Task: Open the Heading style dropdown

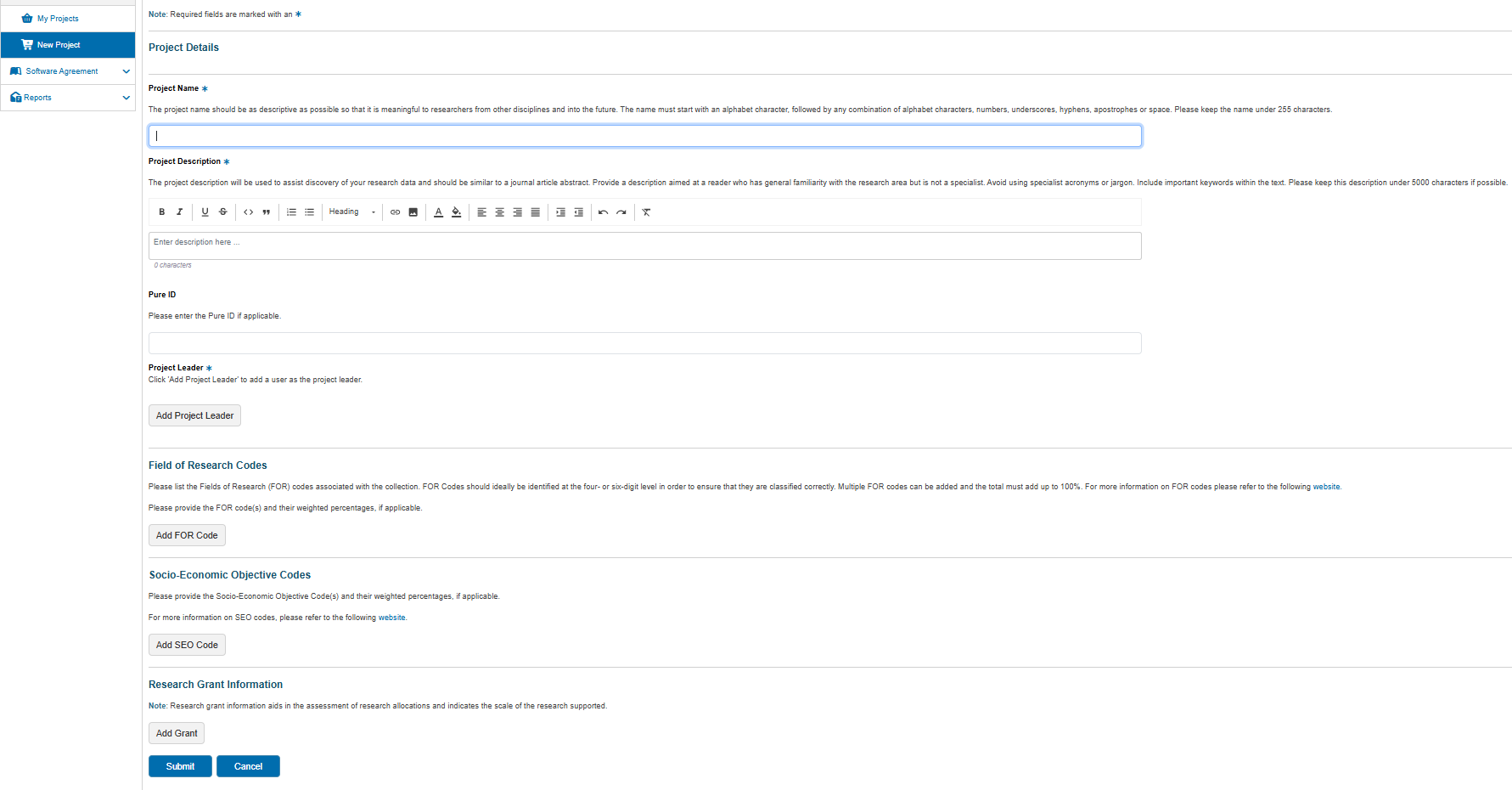Action: point(351,212)
